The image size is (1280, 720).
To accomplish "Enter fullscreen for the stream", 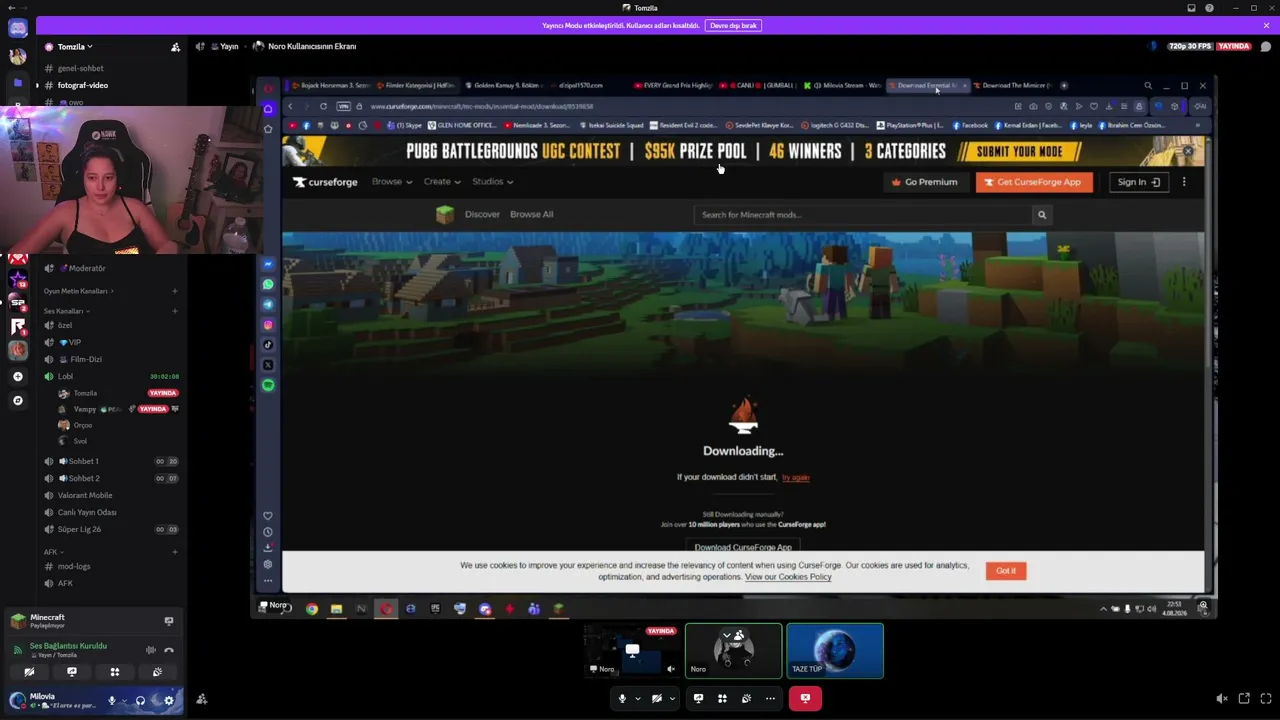I will [1266, 698].
